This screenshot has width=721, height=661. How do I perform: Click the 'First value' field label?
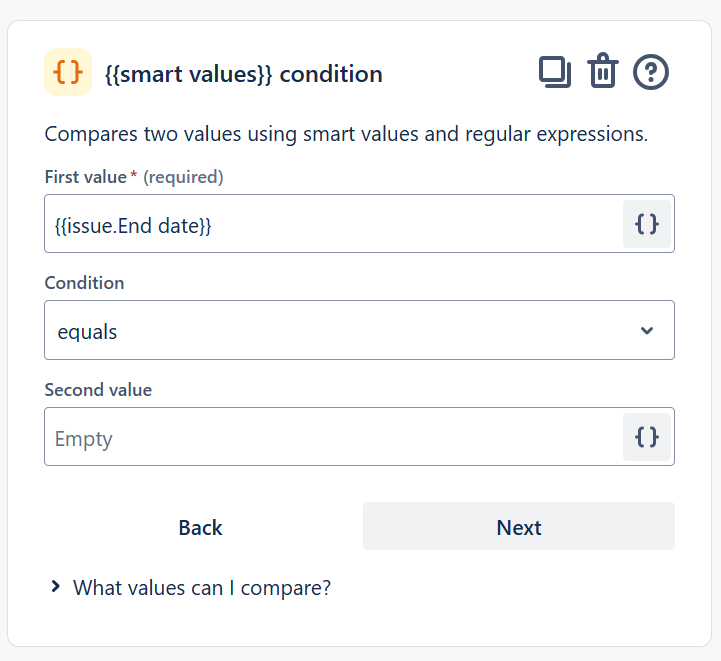point(85,177)
